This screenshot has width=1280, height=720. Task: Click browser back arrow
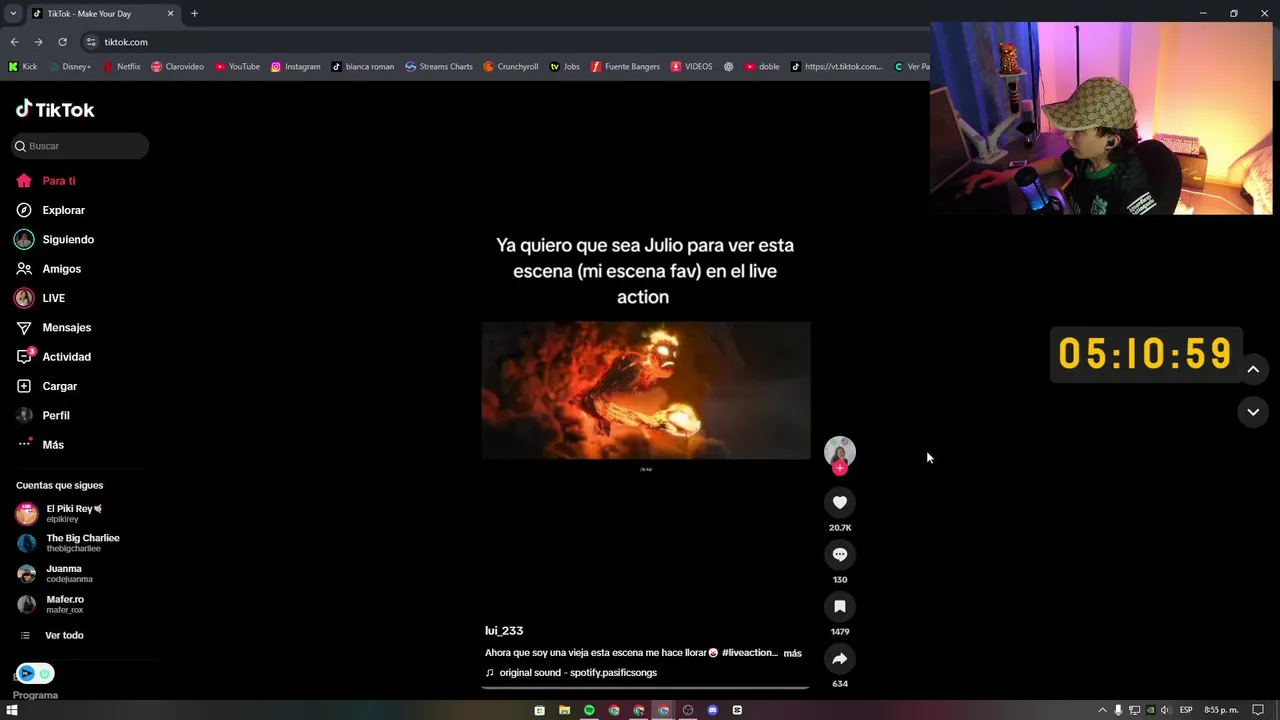14,42
